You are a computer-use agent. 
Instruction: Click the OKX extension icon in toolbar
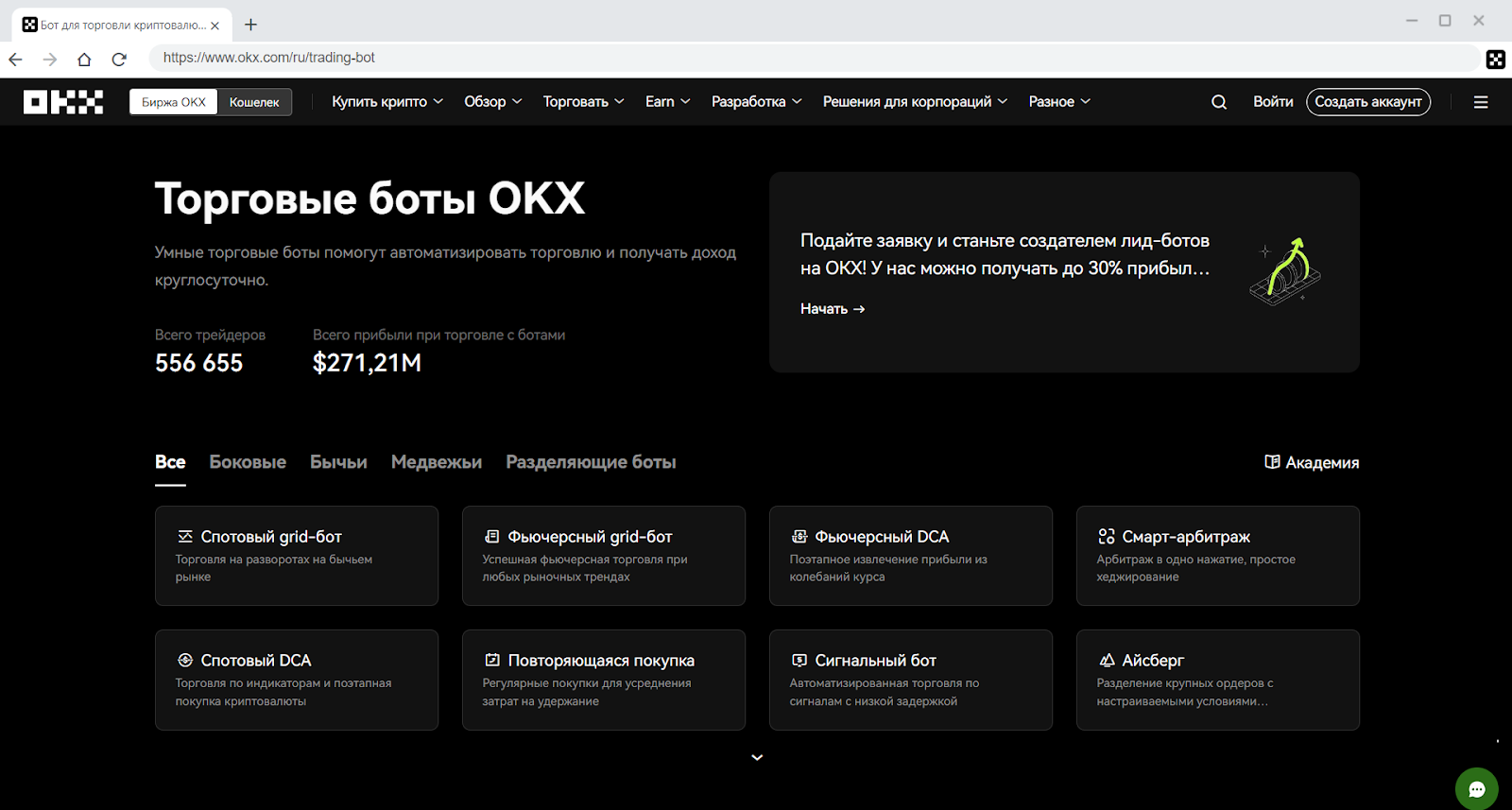1495,60
